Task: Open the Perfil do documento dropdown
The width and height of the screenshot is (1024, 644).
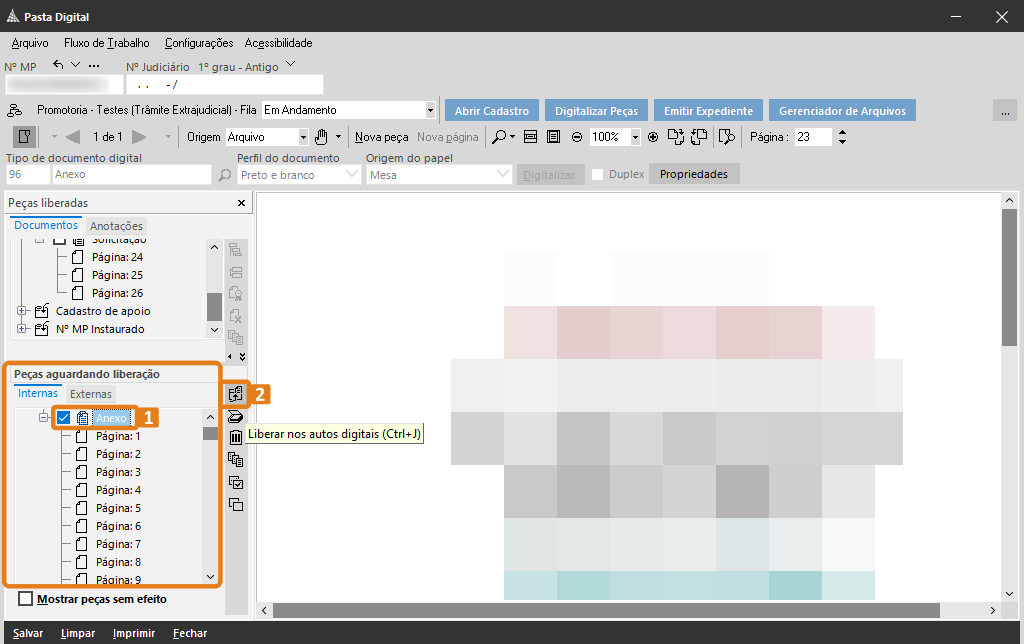Action: pos(351,174)
